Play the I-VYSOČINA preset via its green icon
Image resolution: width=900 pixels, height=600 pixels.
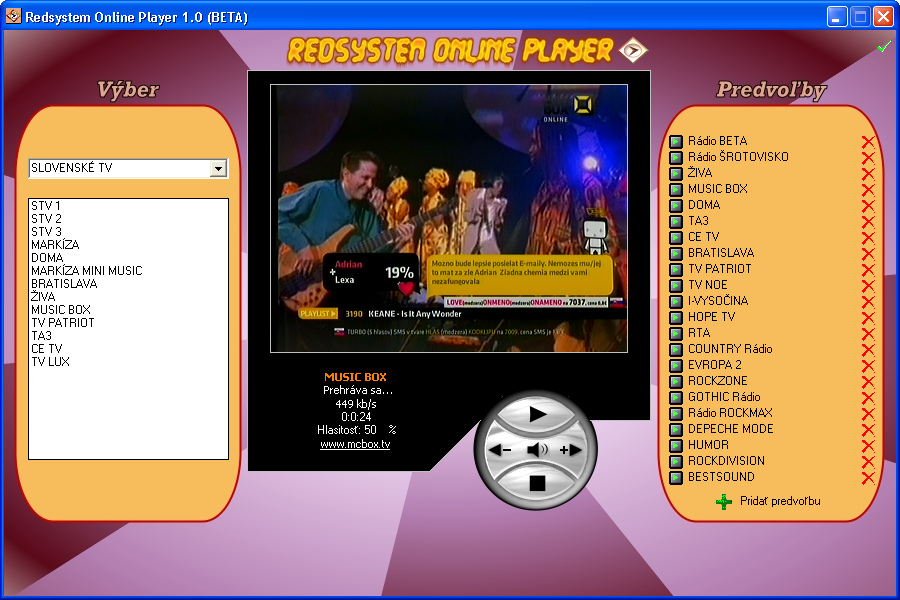(x=676, y=301)
